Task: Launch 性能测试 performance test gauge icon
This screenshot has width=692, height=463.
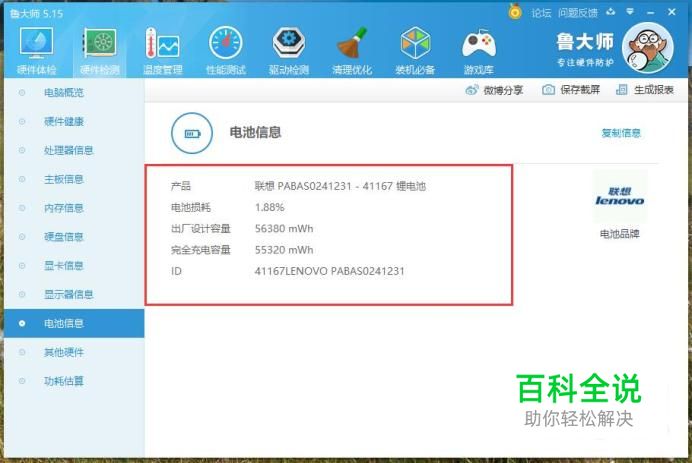Action: (226, 43)
